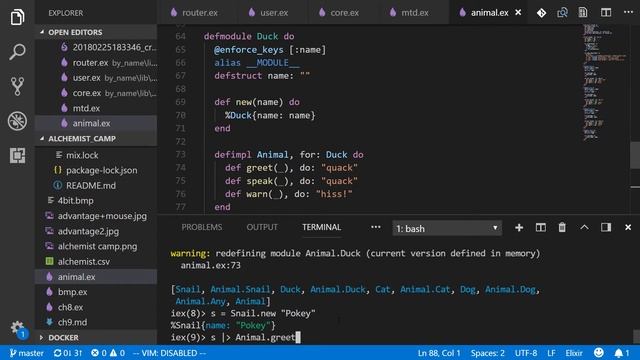Image resolution: width=640 pixels, height=360 pixels.
Task: Select router.ex in Open Editors
Action: point(96,62)
